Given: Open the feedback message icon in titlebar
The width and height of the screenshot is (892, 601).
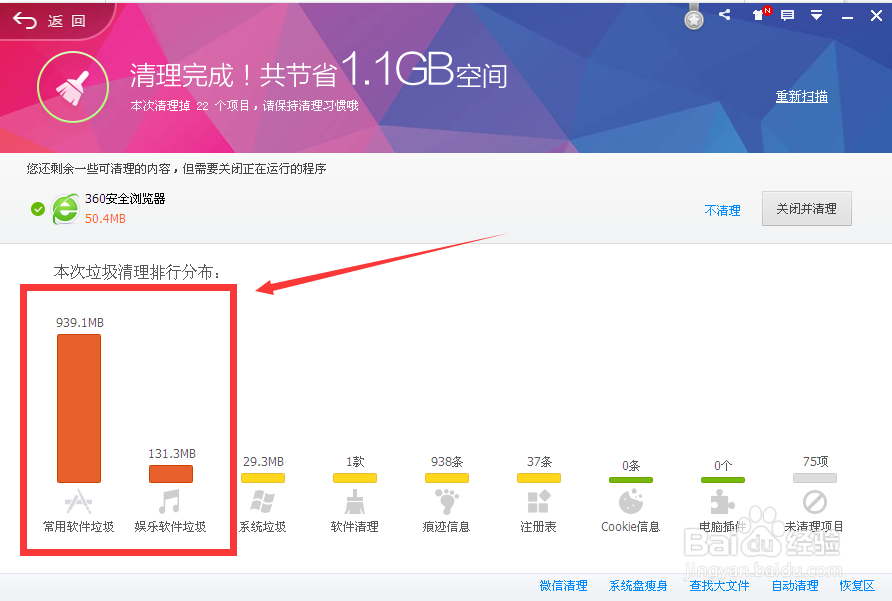Looking at the screenshot, I should click(x=786, y=15).
